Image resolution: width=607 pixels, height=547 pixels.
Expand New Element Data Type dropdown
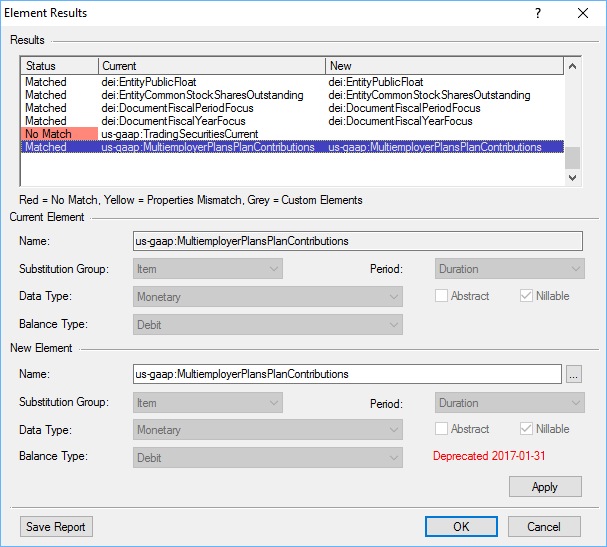click(x=268, y=430)
